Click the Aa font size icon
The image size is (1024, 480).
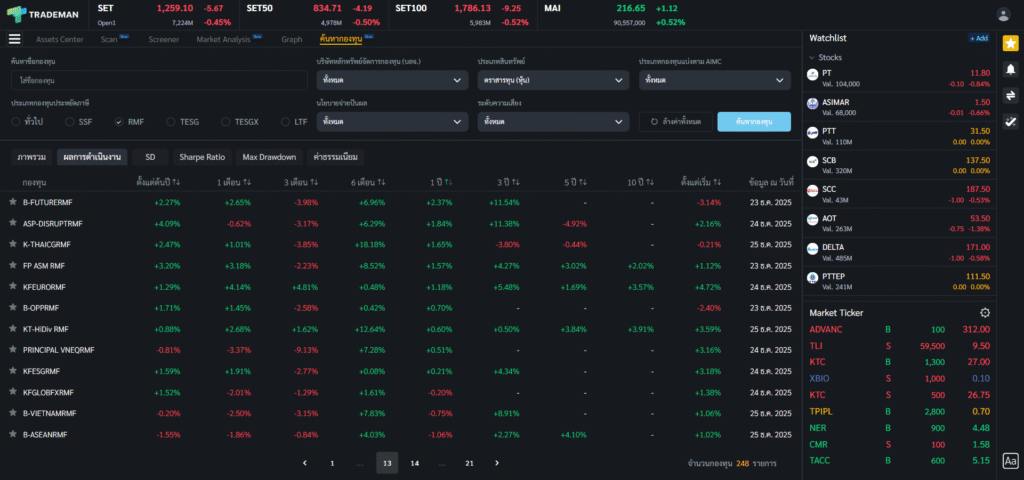point(1010,461)
